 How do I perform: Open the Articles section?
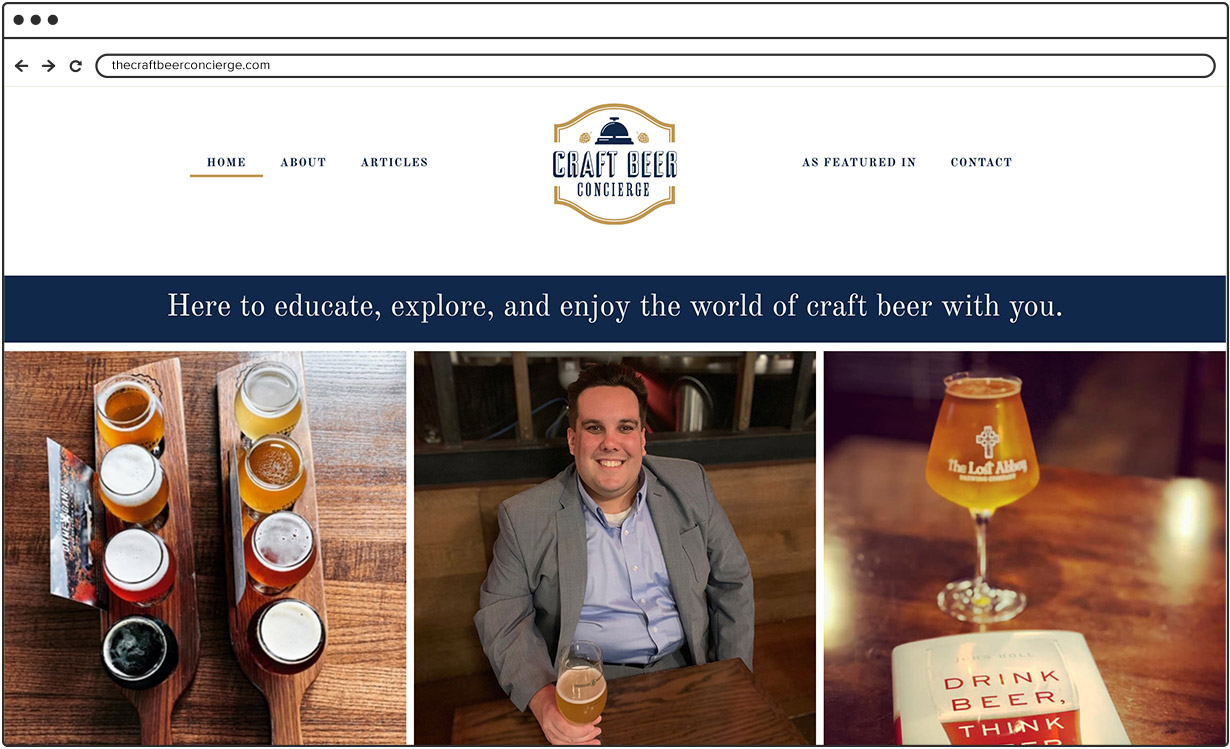(394, 162)
